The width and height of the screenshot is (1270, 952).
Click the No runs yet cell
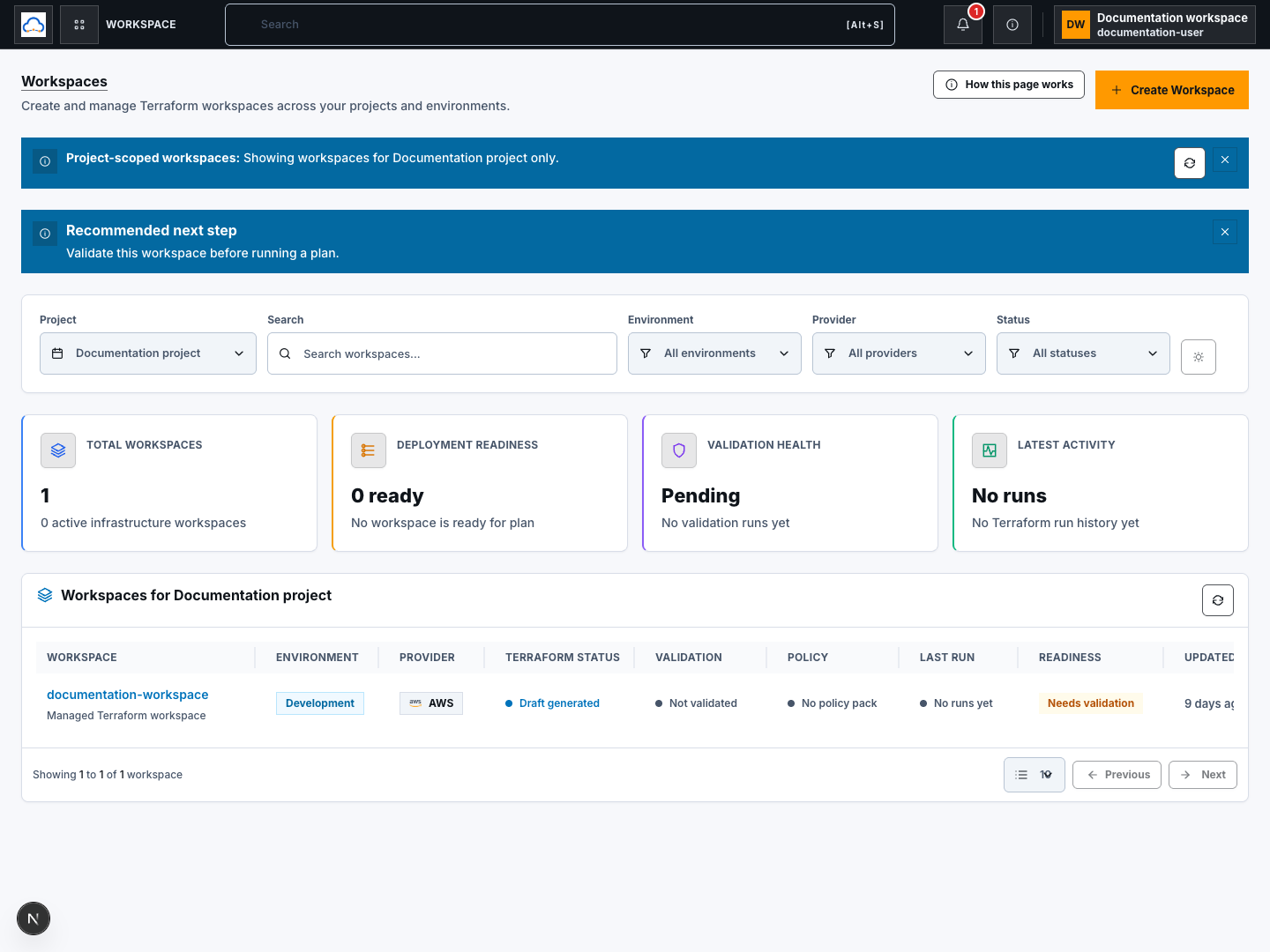click(956, 703)
